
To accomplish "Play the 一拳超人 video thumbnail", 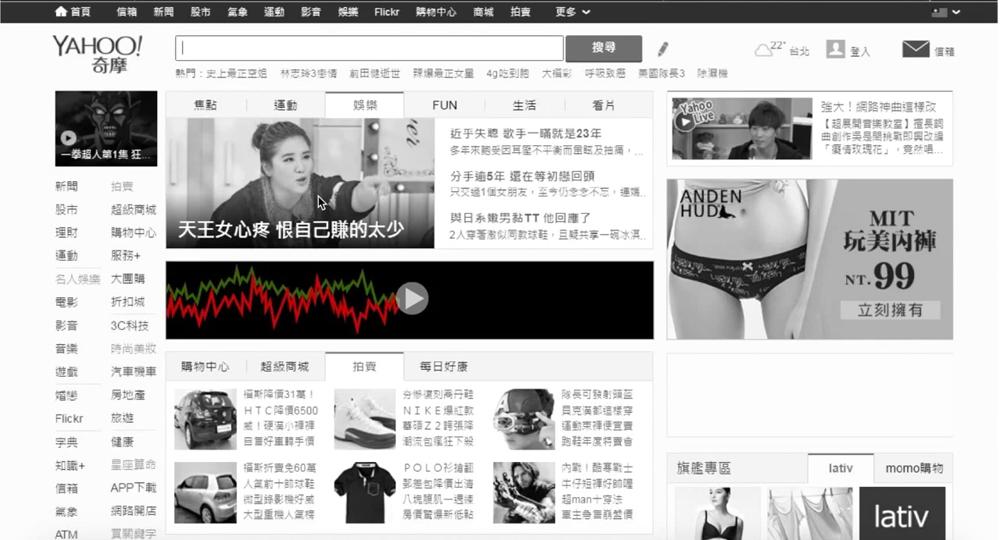I will tap(68, 139).
